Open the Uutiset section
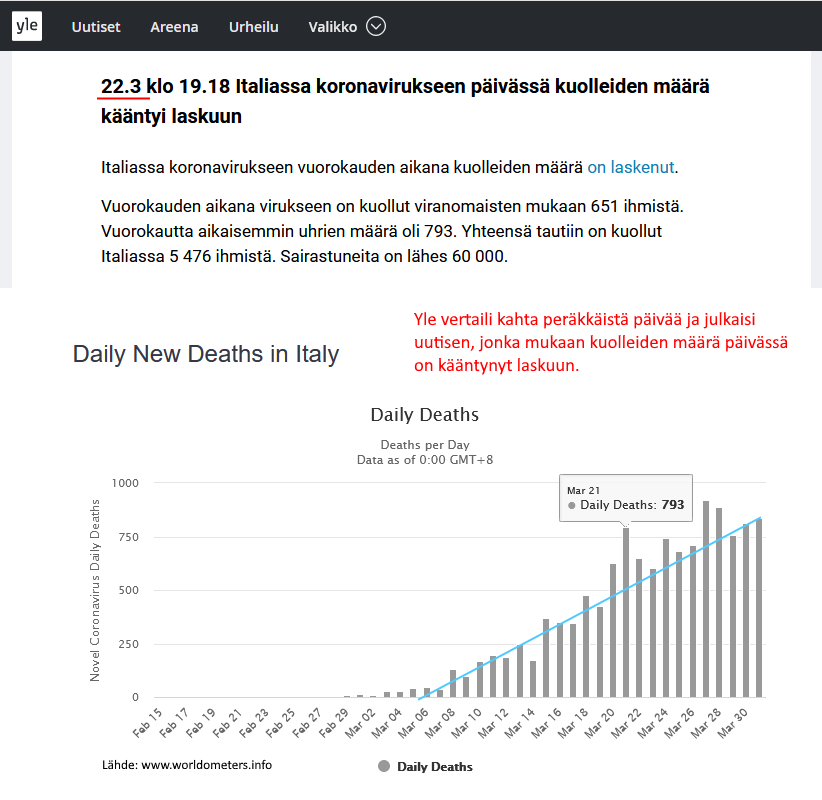822x800 pixels. pyautogui.click(x=96, y=27)
